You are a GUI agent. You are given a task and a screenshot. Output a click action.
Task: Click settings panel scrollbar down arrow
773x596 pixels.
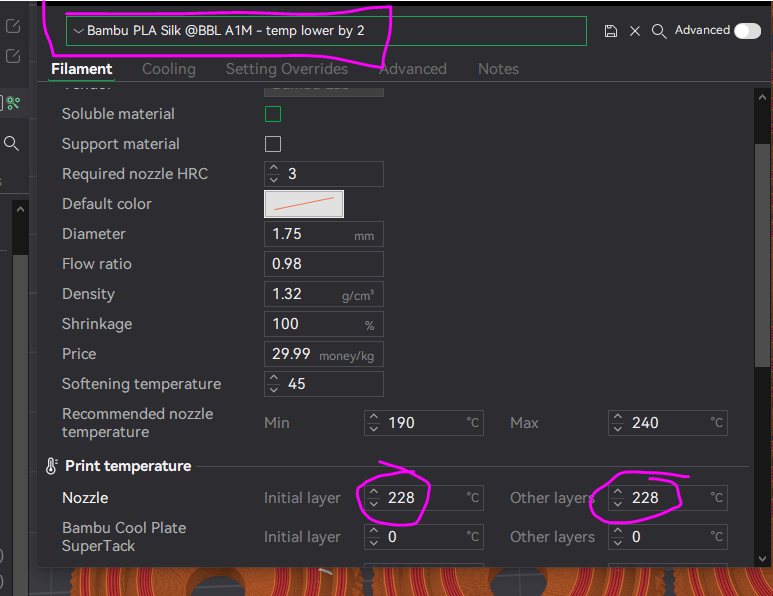(x=762, y=559)
